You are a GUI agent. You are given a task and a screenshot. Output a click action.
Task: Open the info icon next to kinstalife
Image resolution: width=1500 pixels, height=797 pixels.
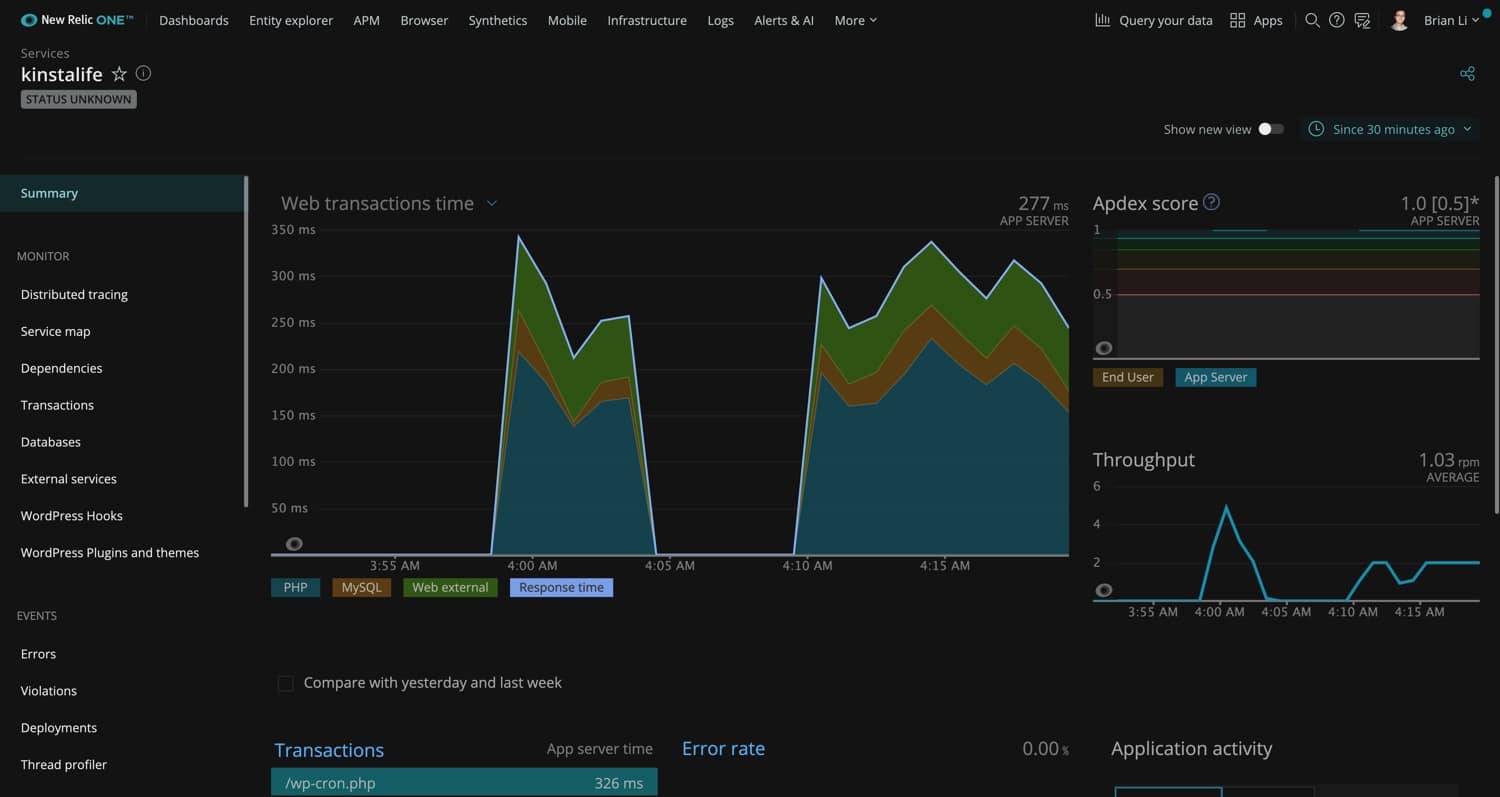[x=143, y=73]
